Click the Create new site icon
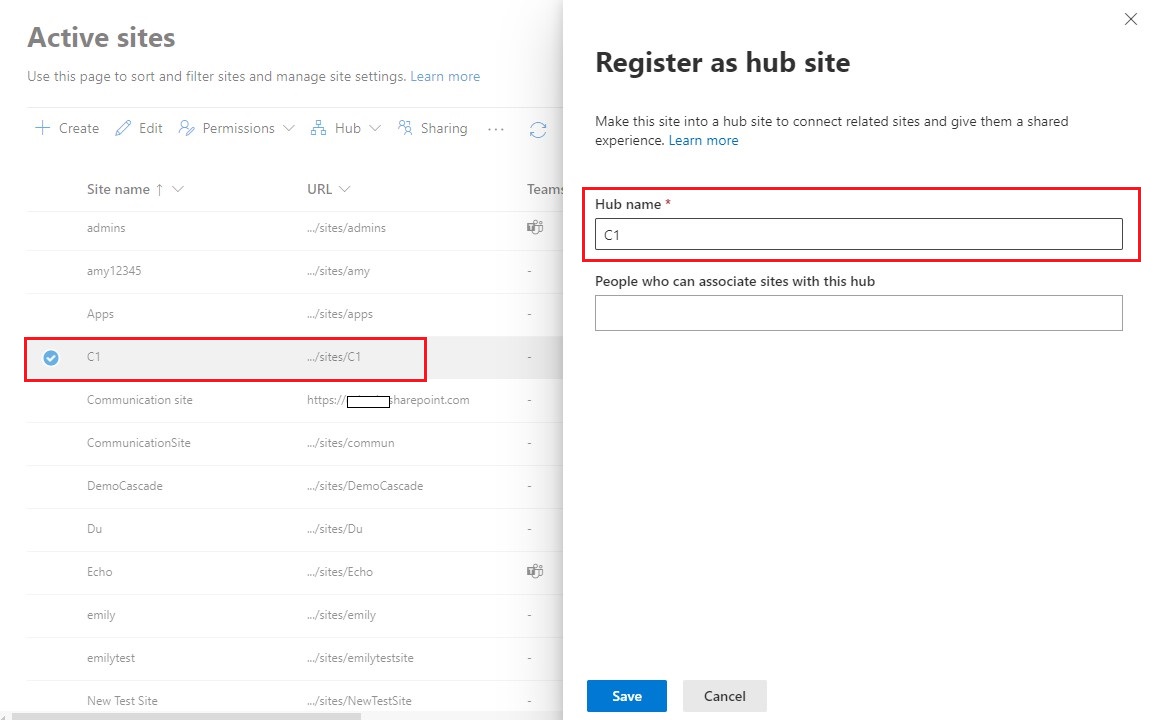This screenshot has height=720, width=1155. click(42, 128)
